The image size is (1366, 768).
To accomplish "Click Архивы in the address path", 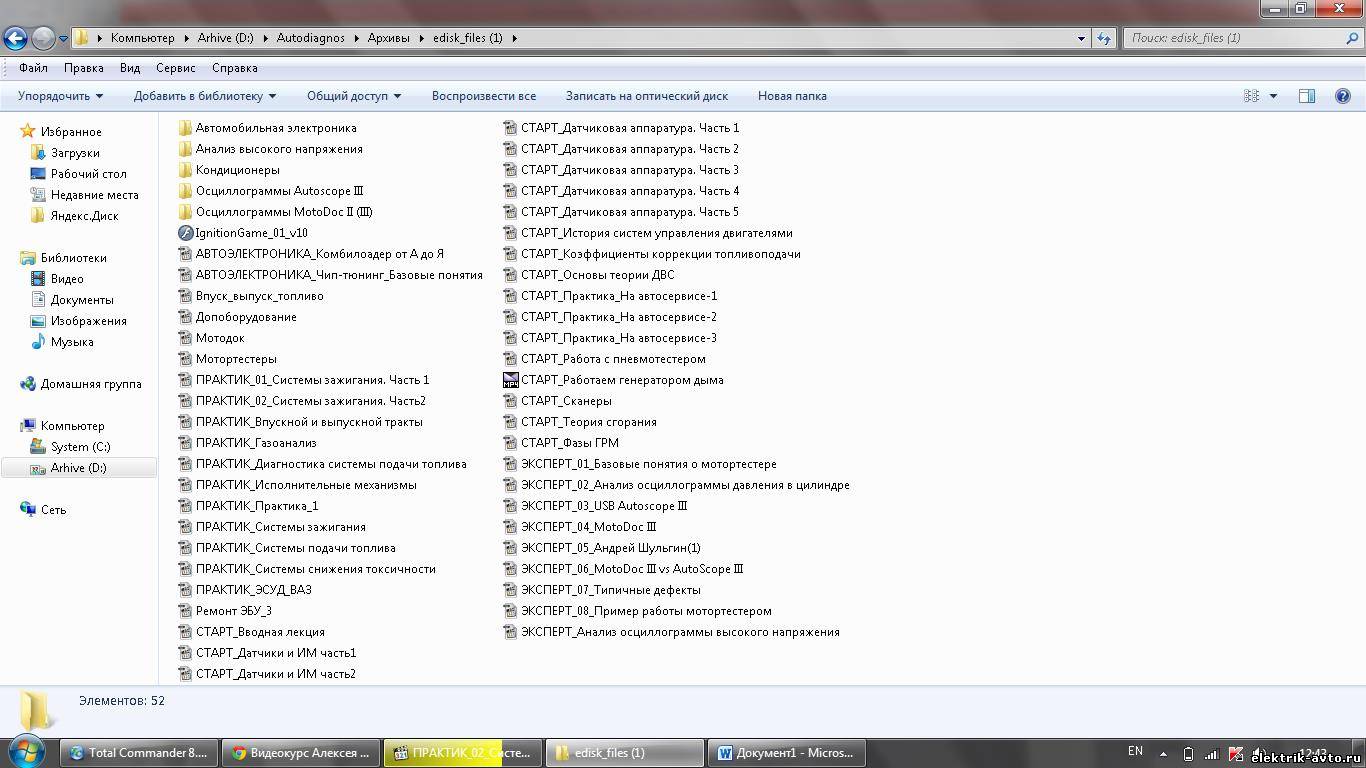I will (x=389, y=38).
